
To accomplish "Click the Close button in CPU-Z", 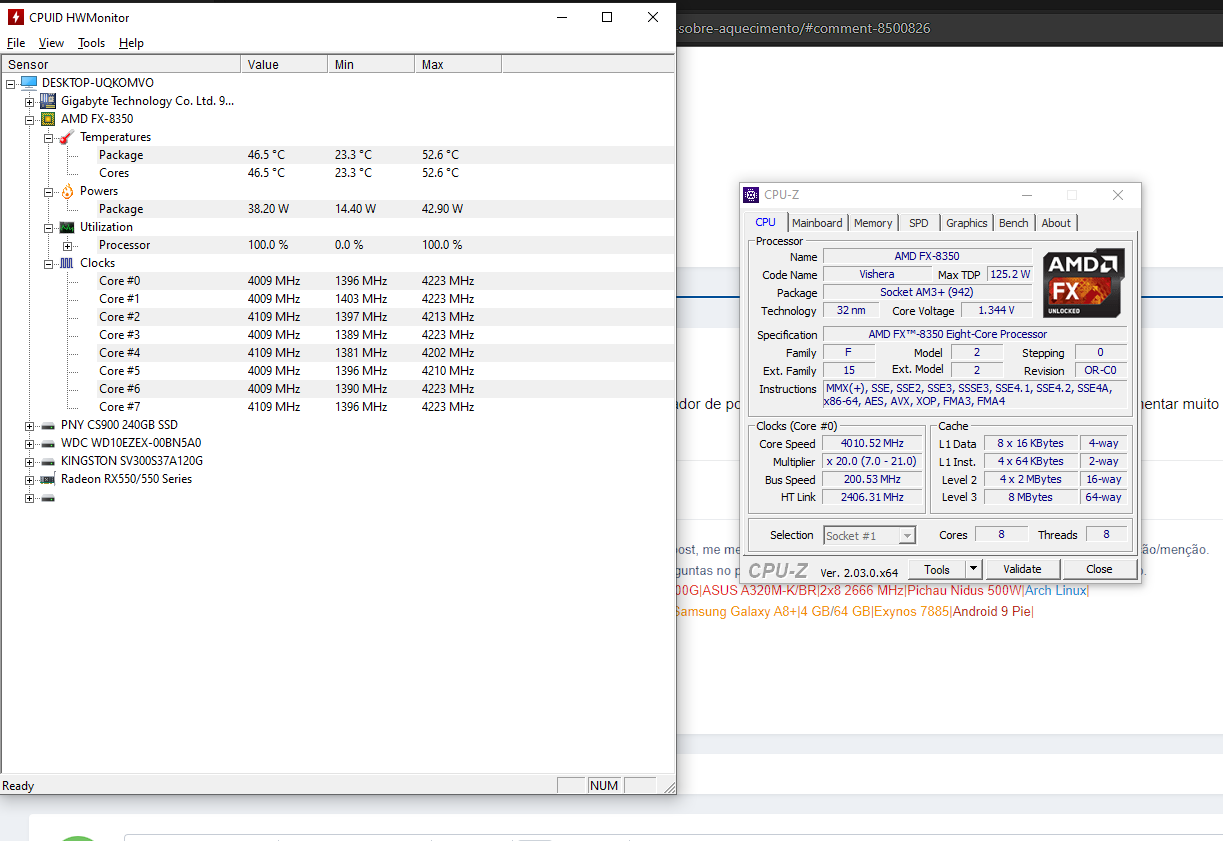I will click(x=1099, y=569).
